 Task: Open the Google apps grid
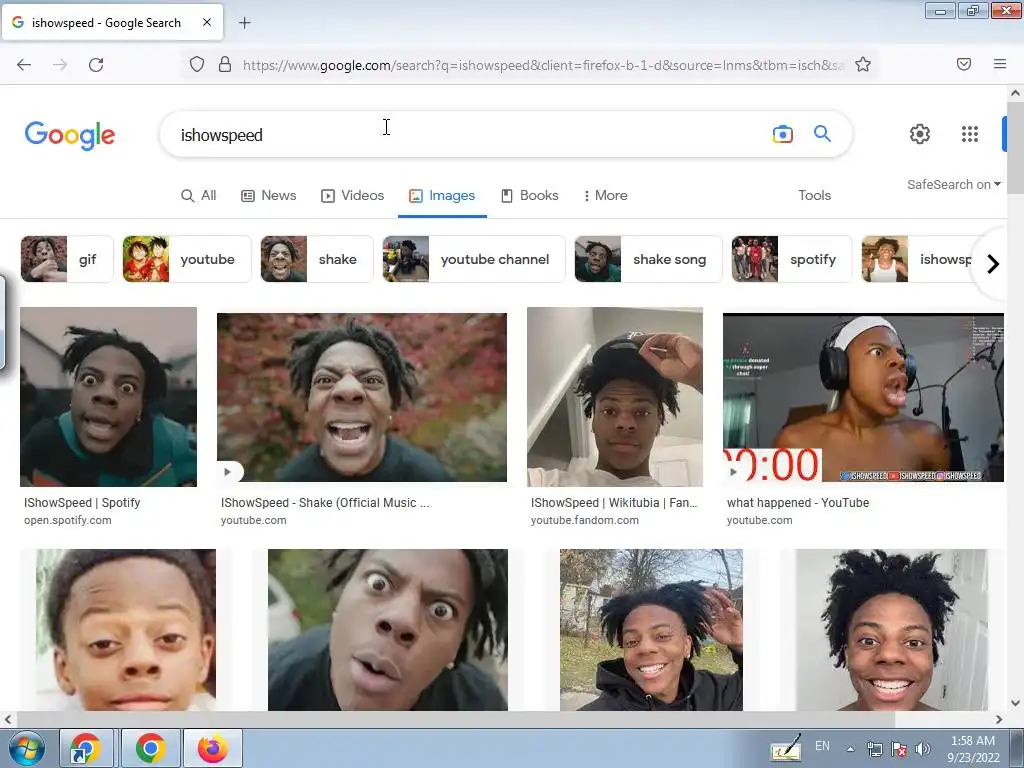tap(970, 134)
